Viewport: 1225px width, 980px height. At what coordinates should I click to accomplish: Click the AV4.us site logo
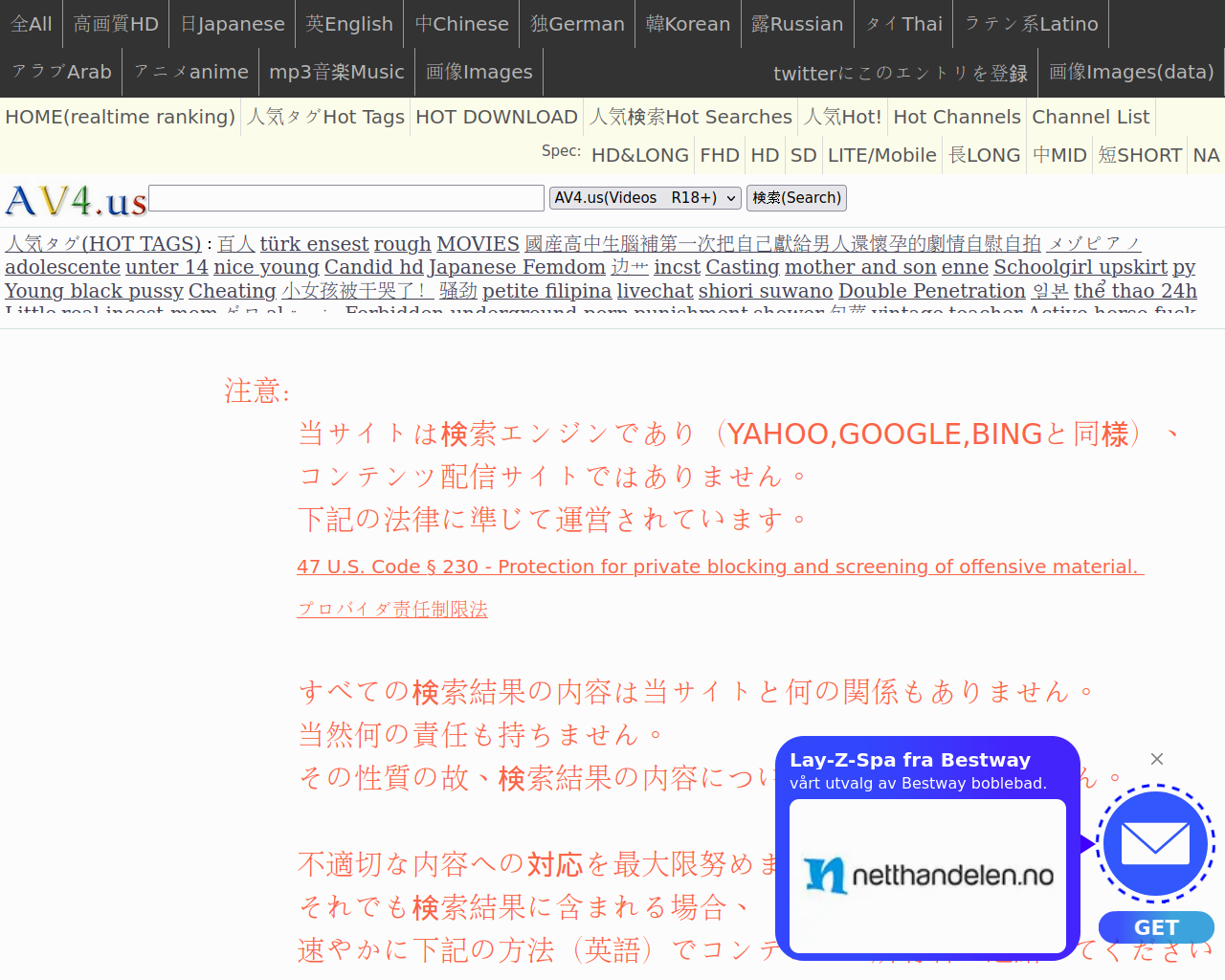point(76,201)
